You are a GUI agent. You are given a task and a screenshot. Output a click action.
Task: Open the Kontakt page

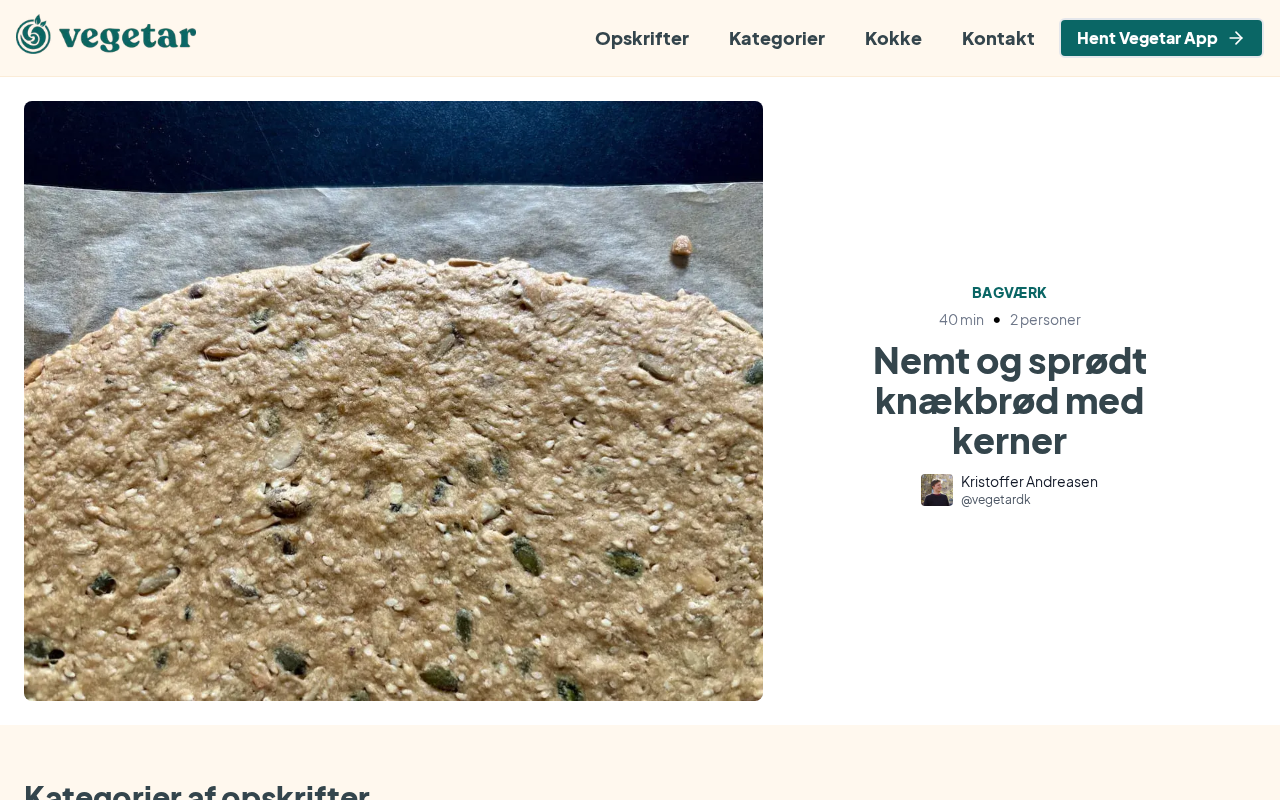(998, 38)
